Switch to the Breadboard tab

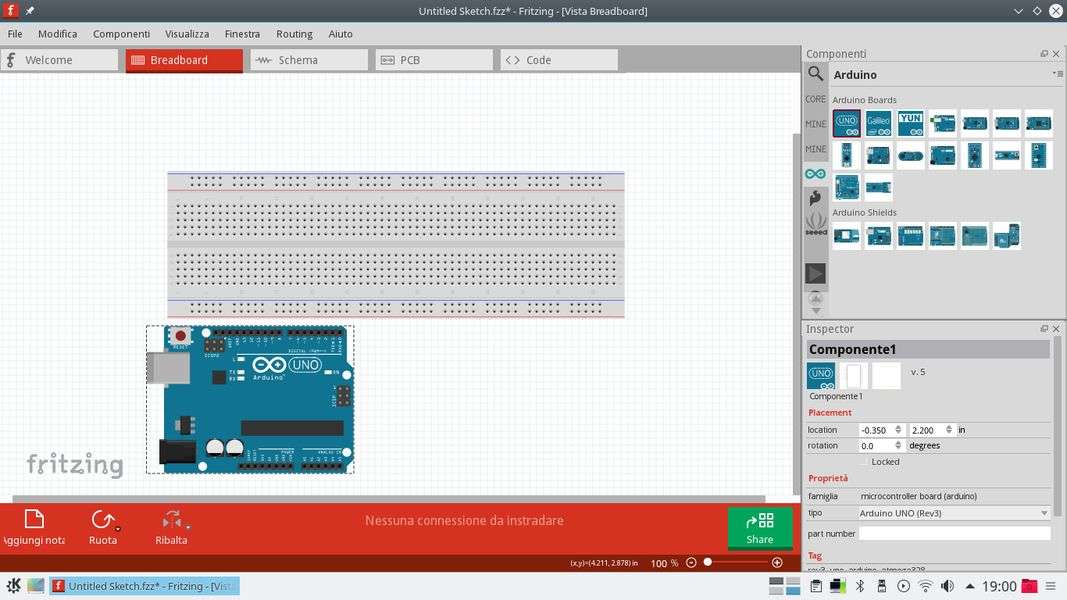[184, 60]
